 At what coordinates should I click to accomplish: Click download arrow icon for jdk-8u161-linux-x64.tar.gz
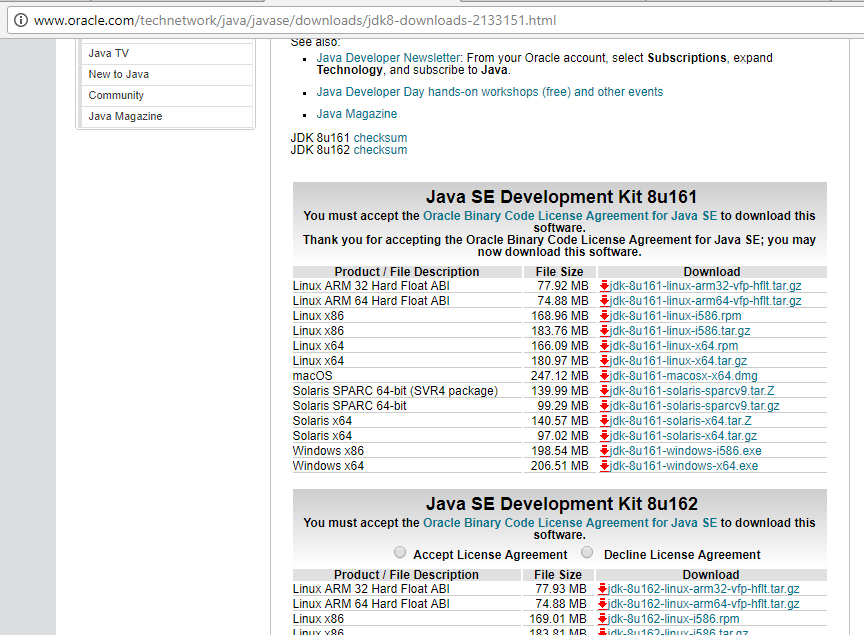click(x=604, y=360)
